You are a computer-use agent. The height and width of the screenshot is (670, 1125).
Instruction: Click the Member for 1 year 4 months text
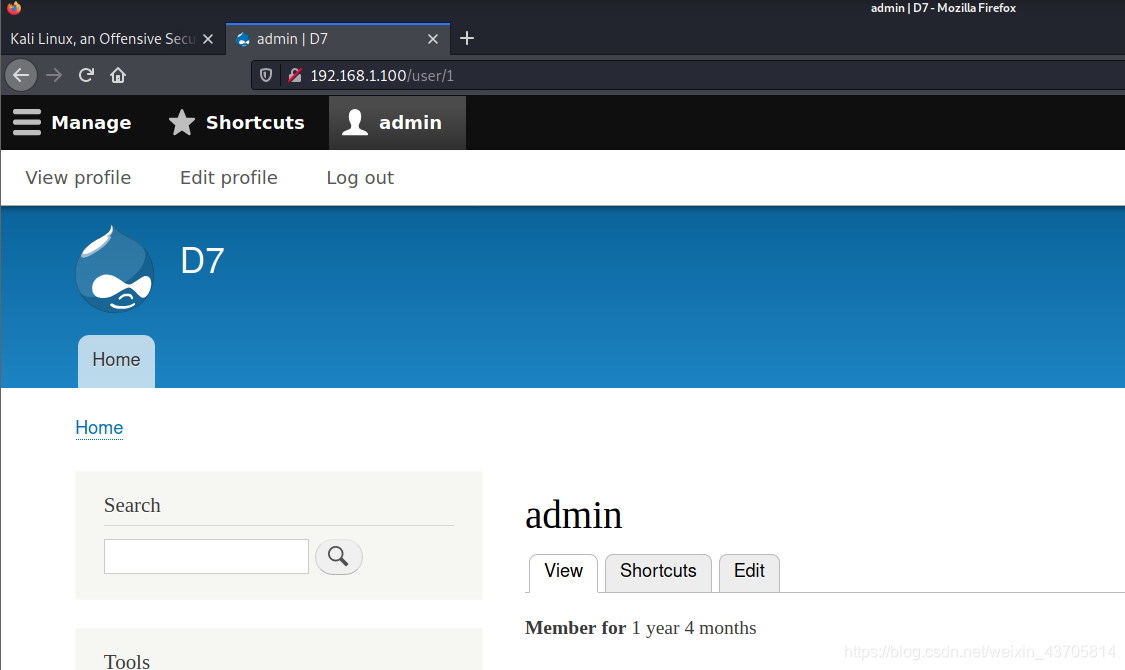(641, 628)
